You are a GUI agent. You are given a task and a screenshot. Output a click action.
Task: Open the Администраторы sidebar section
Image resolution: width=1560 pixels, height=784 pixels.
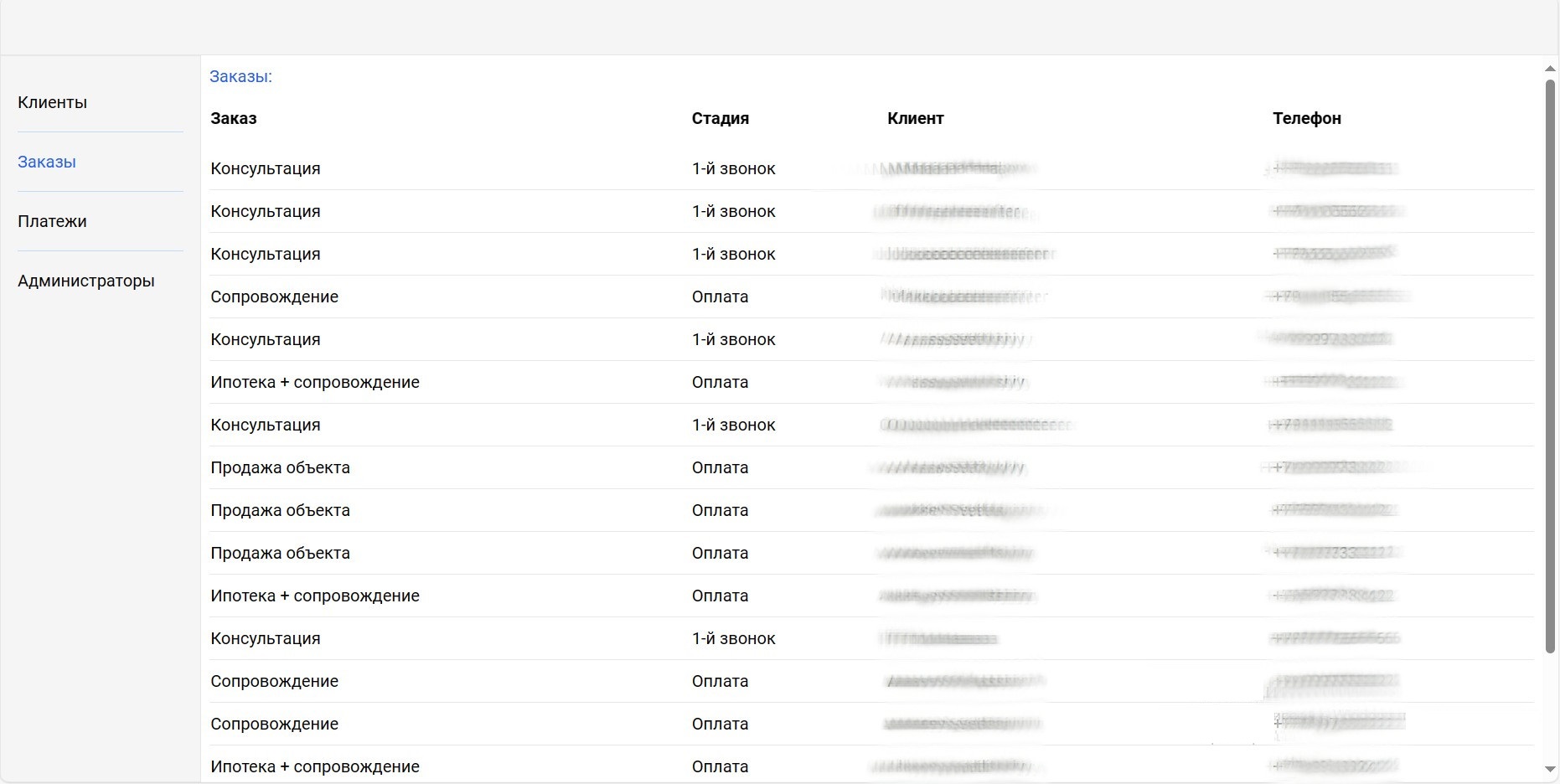click(86, 281)
